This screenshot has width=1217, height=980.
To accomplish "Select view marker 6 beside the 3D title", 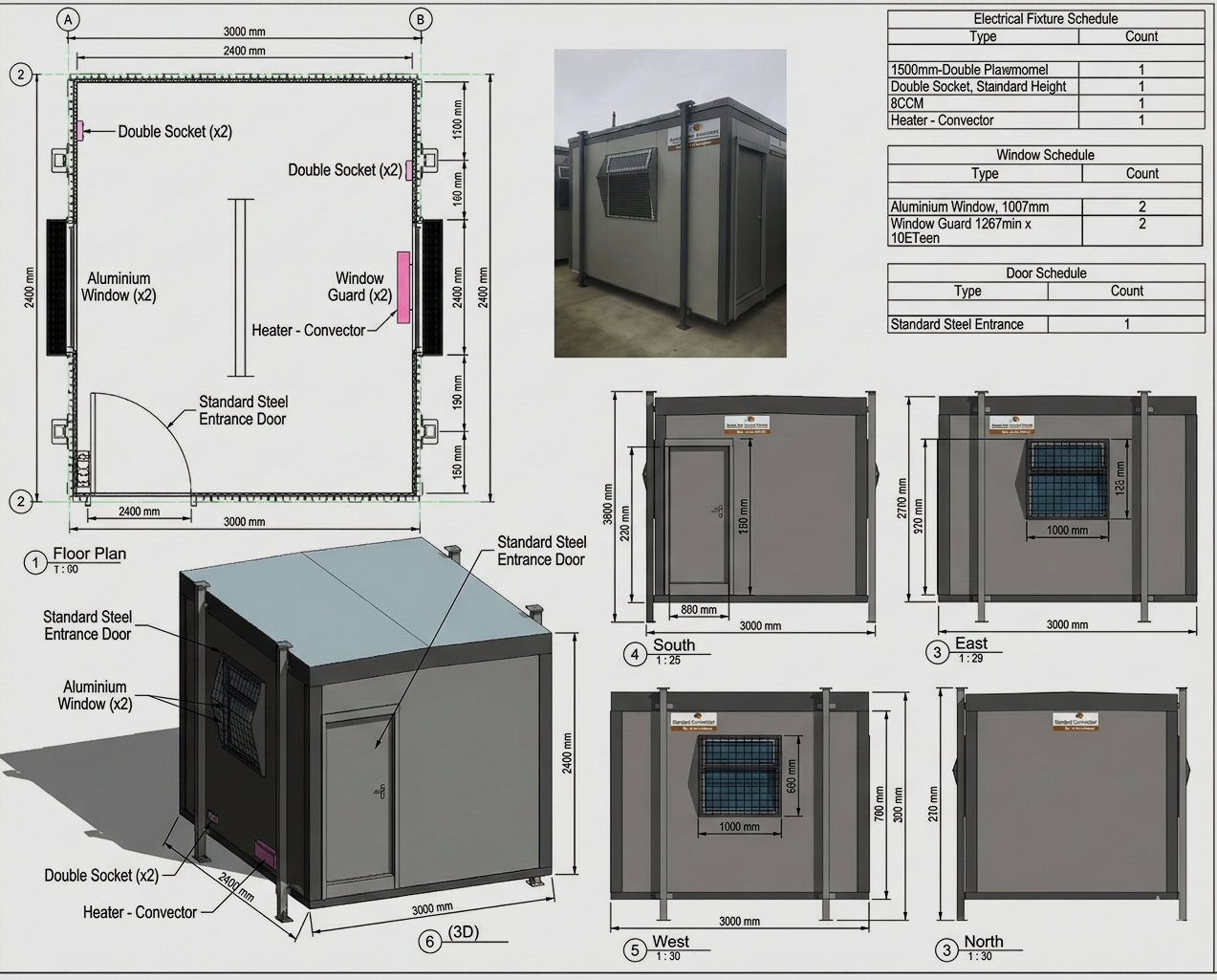I will (430, 942).
